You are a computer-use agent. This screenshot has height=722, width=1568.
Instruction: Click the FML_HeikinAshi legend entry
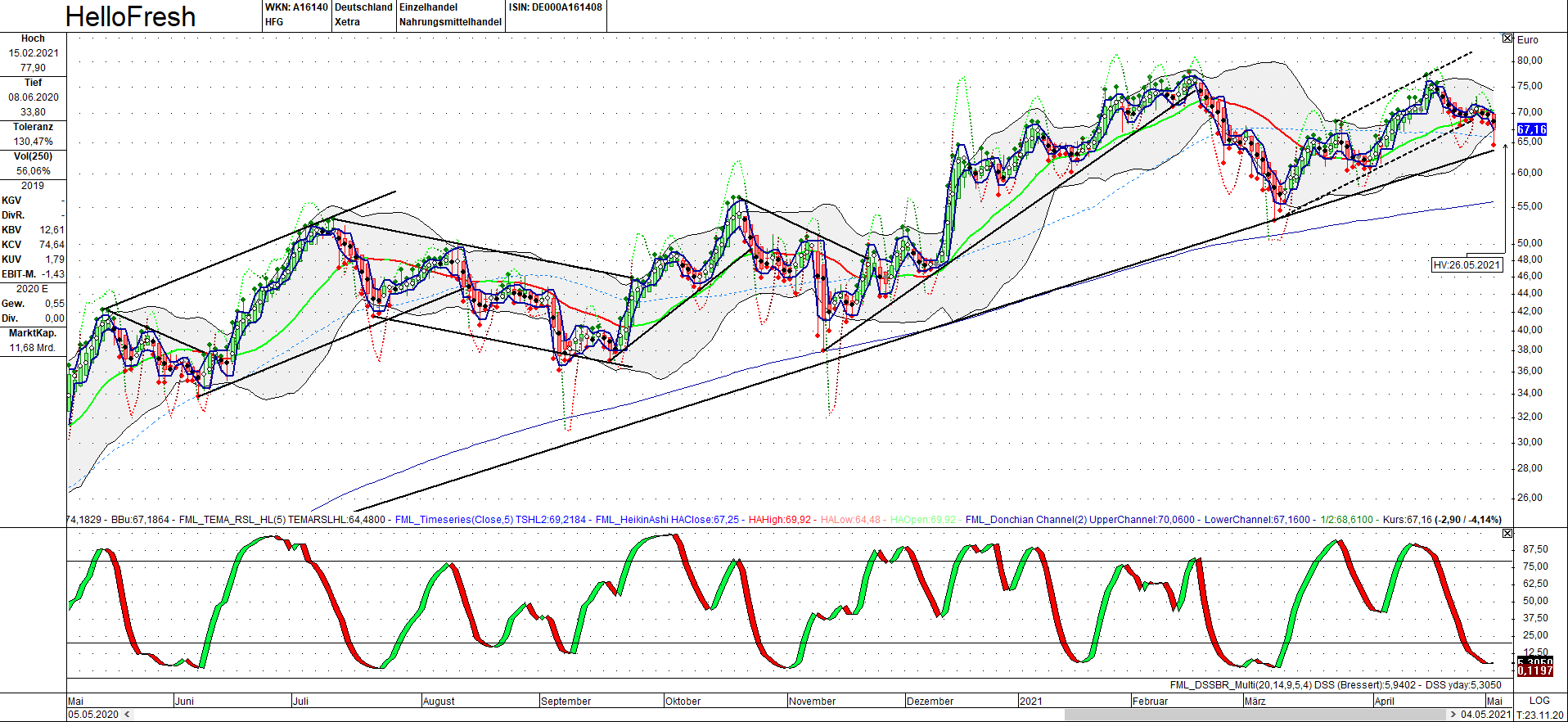[668, 520]
